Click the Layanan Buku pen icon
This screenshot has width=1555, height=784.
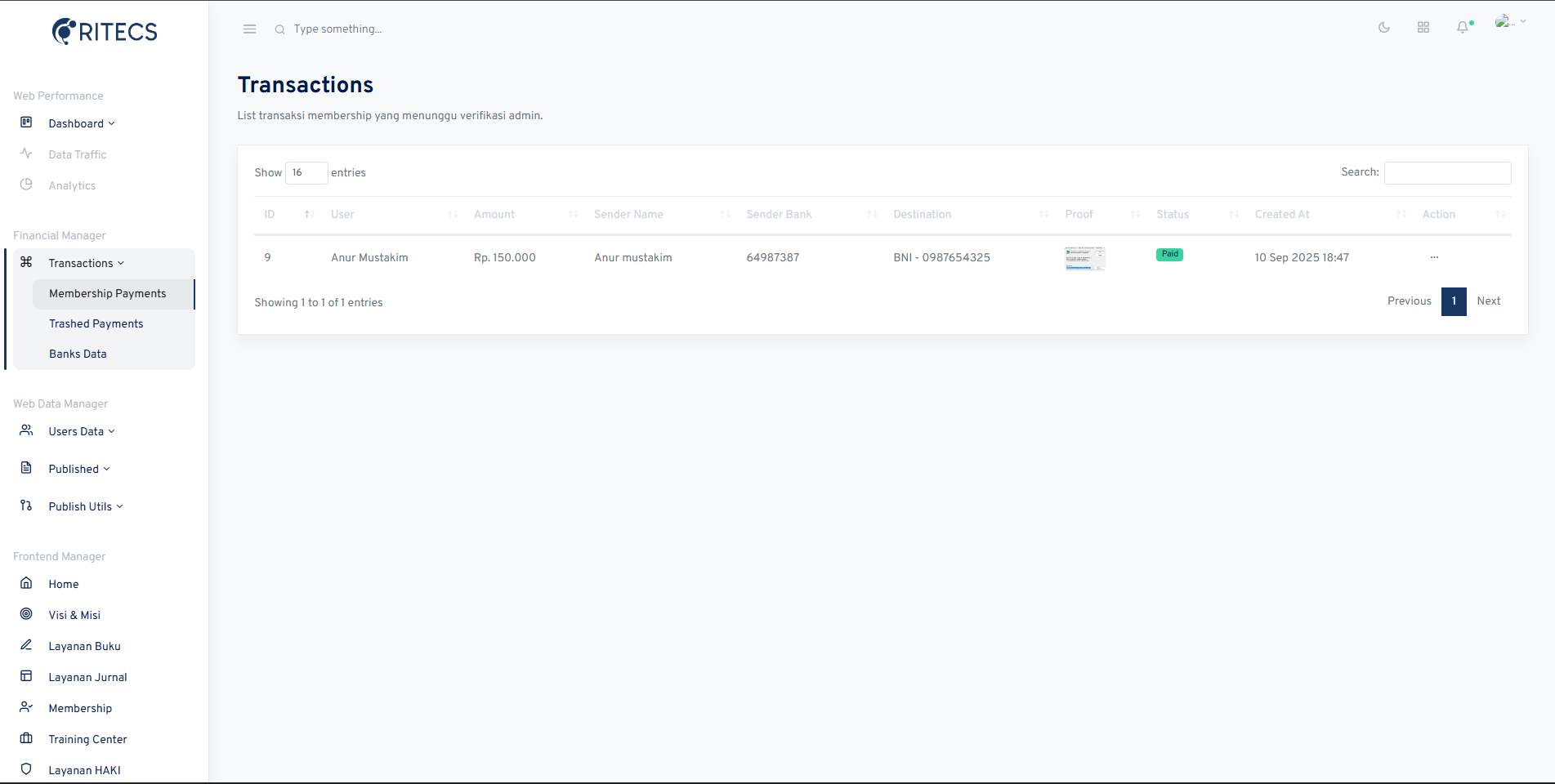pyautogui.click(x=26, y=645)
